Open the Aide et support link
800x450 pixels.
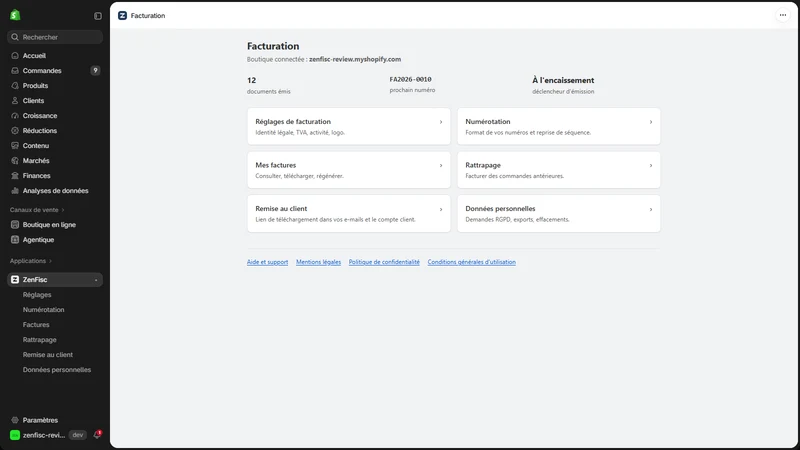[x=267, y=262]
